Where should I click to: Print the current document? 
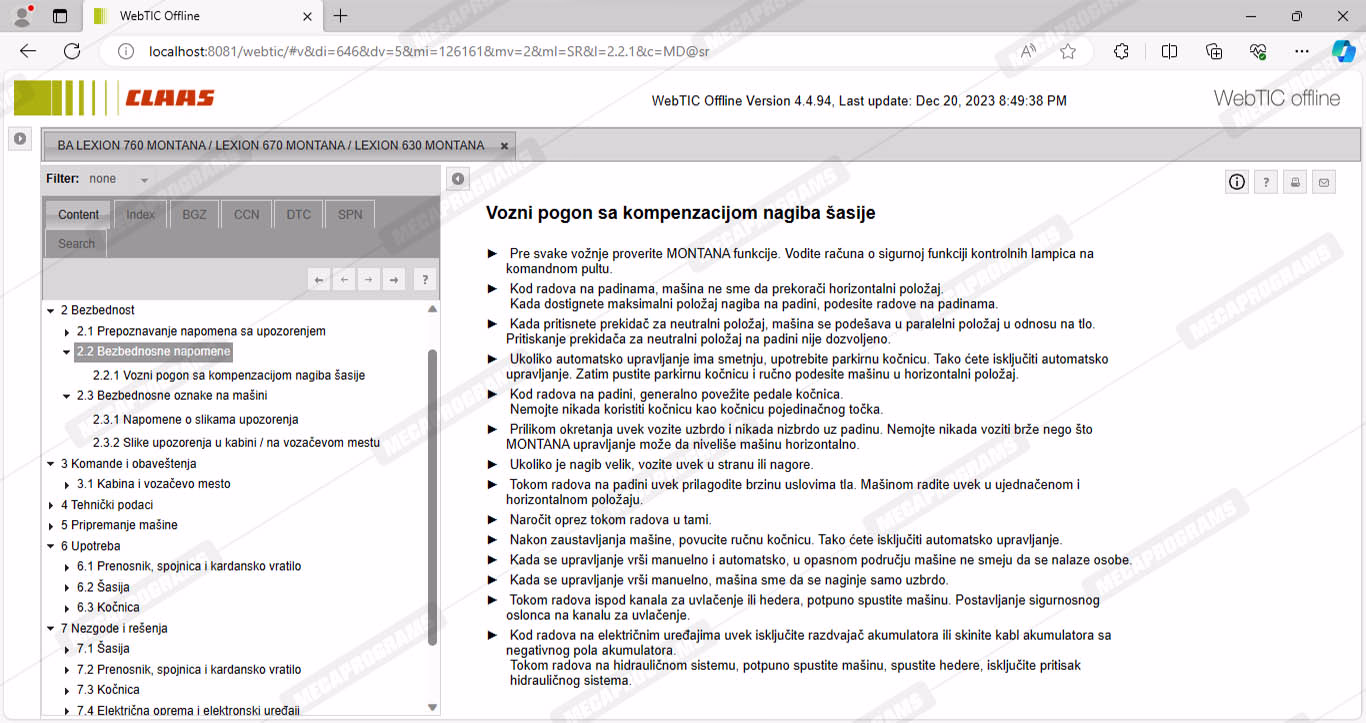click(x=1295, y=181)
